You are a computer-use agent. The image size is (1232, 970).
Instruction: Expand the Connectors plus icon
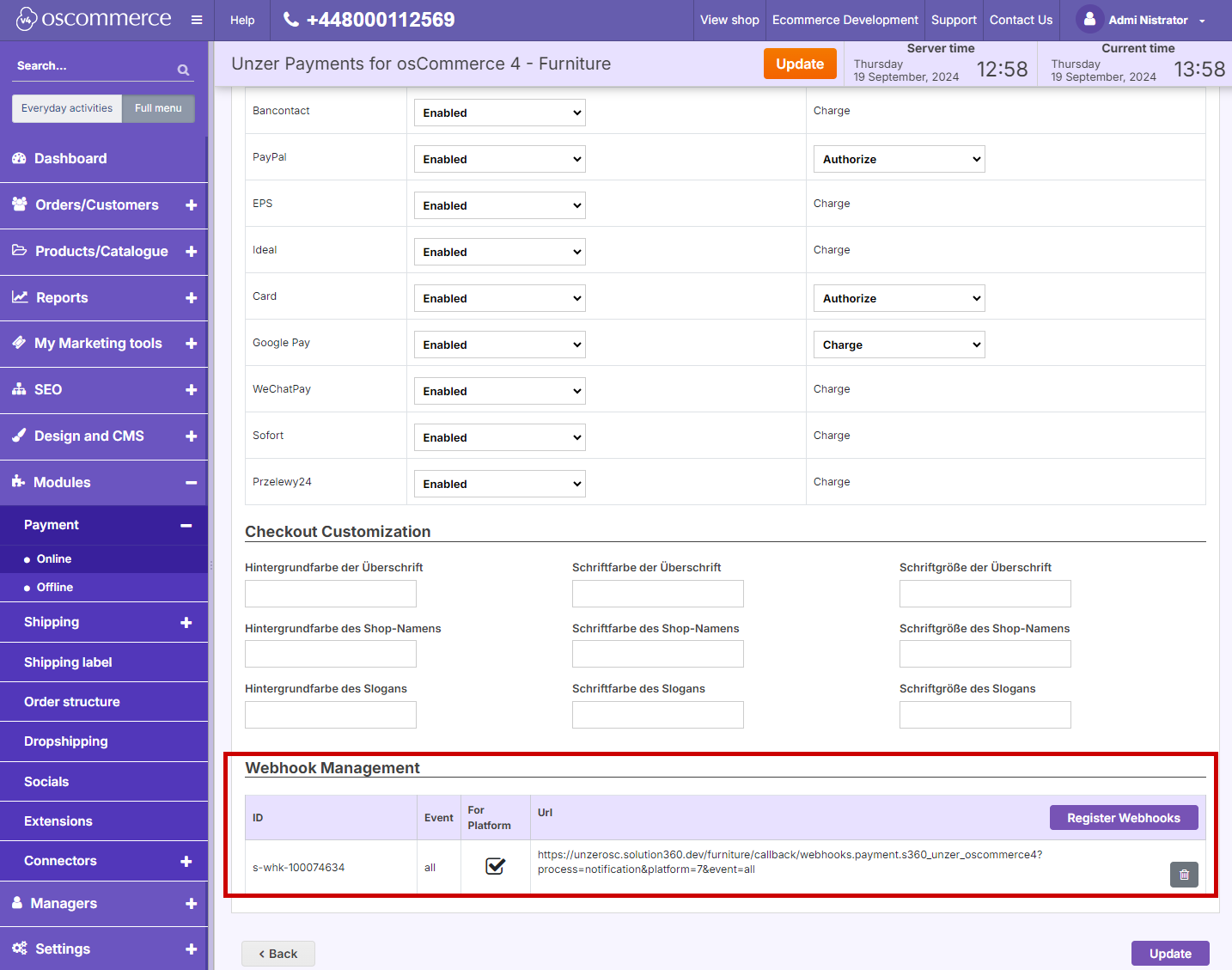tap(186, 862)
